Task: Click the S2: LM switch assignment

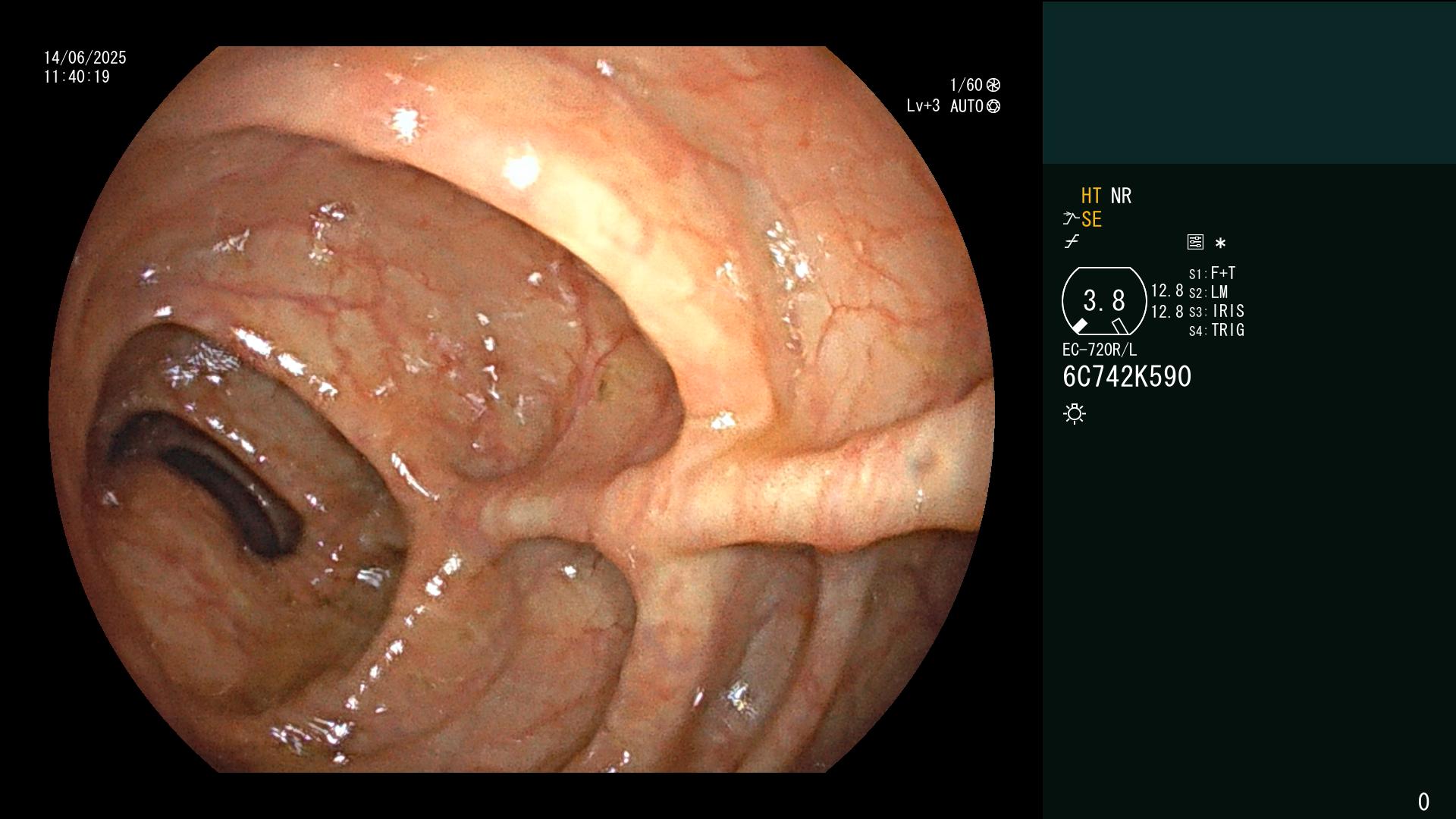Action: click(1209, 292)
